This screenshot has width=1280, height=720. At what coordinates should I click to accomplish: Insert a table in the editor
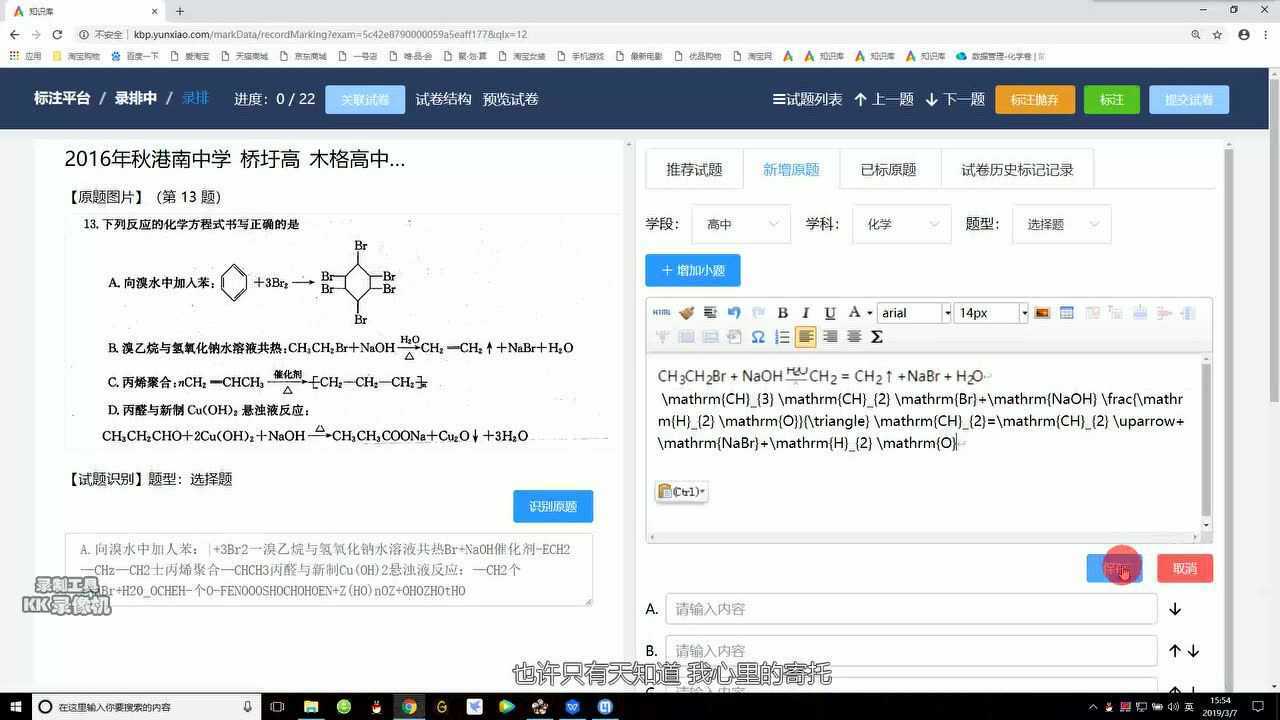[1066, 312]
